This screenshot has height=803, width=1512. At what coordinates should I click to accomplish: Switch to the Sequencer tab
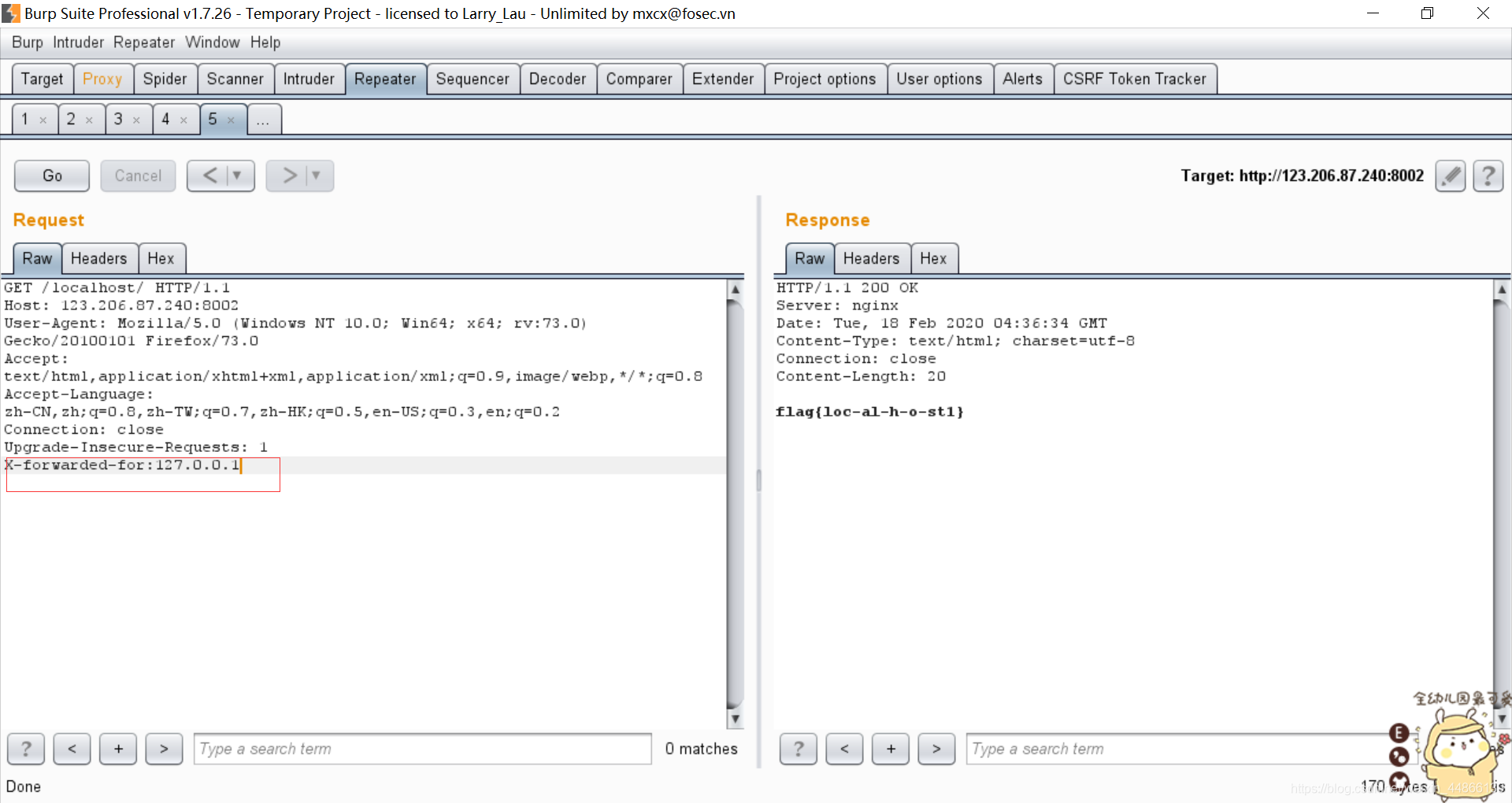[472, 79]
